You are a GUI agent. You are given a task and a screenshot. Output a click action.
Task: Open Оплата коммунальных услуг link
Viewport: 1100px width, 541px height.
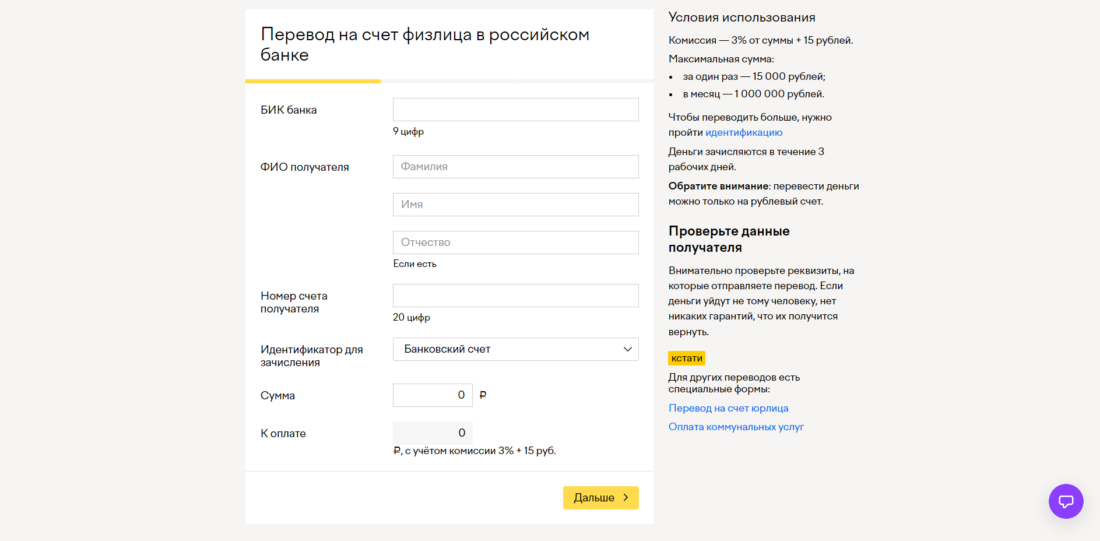(x=736, y=427)
